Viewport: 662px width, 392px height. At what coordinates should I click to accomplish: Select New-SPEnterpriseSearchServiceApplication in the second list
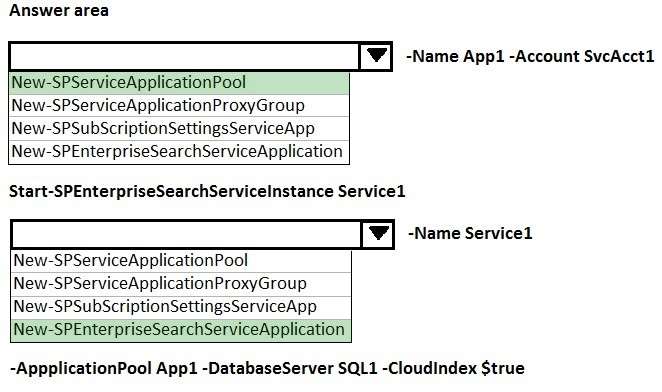coord(181,330)
